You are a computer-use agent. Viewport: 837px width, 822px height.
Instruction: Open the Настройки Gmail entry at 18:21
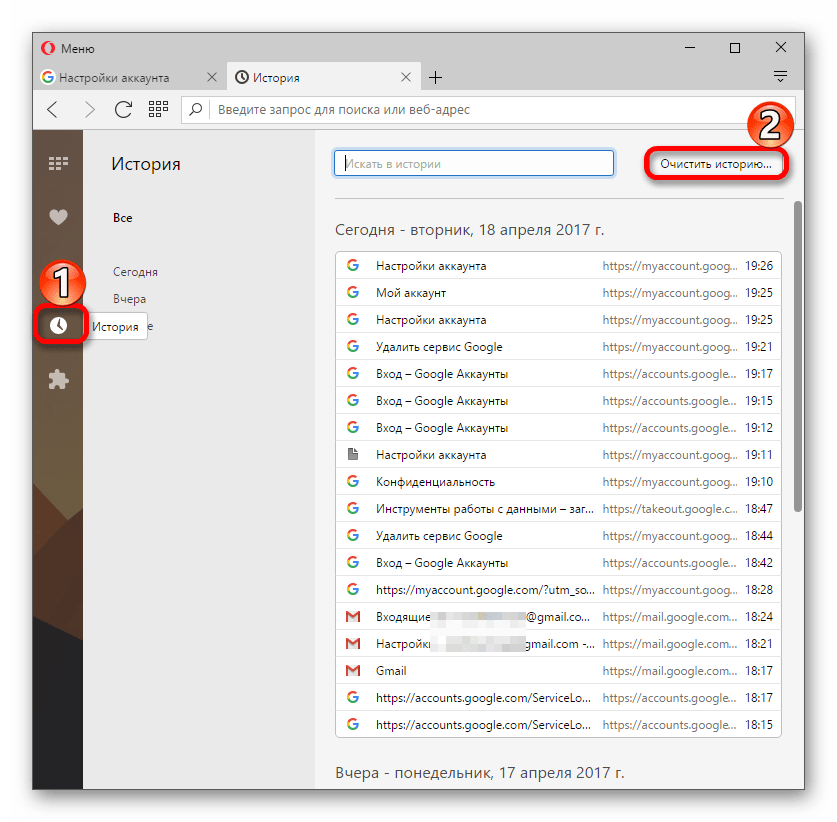pyautogui.click(x=558, y=644)
